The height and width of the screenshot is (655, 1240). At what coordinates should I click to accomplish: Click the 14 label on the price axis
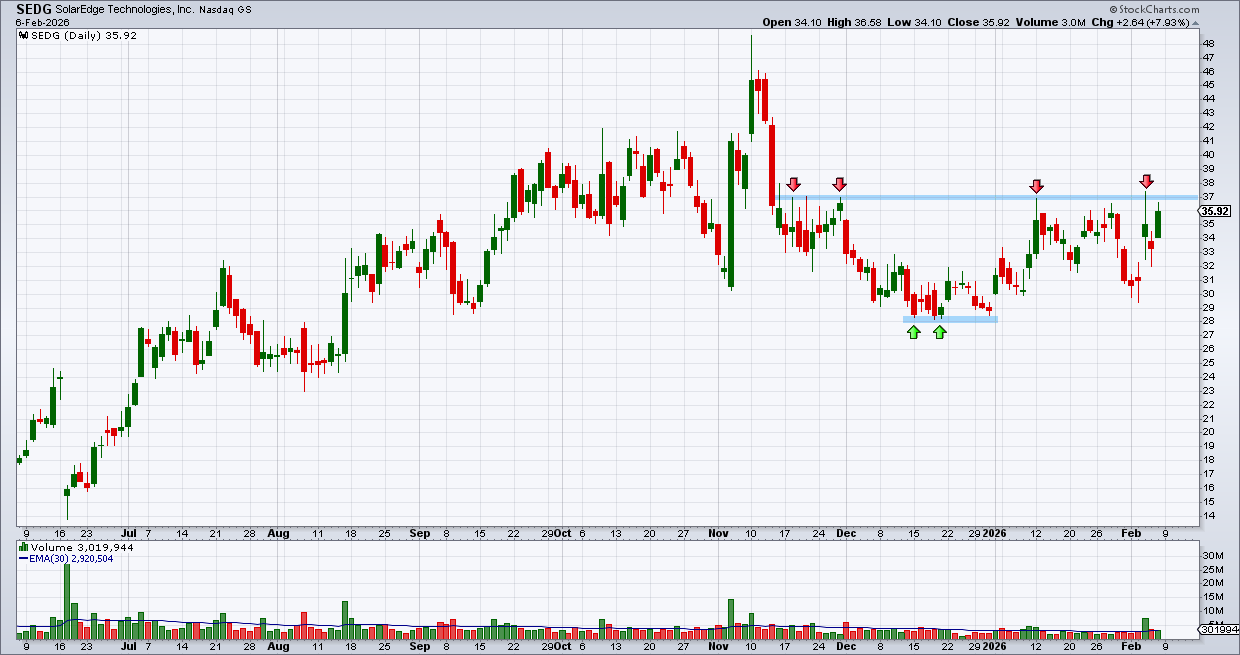point(1209,515)
